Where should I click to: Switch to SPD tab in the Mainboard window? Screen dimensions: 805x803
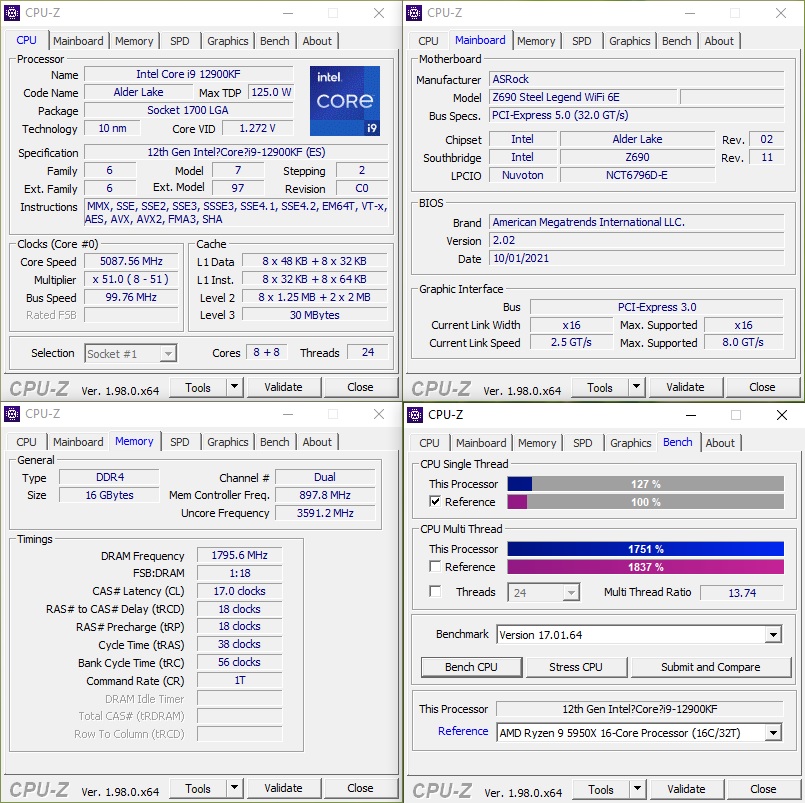click(x=581, y=41)
